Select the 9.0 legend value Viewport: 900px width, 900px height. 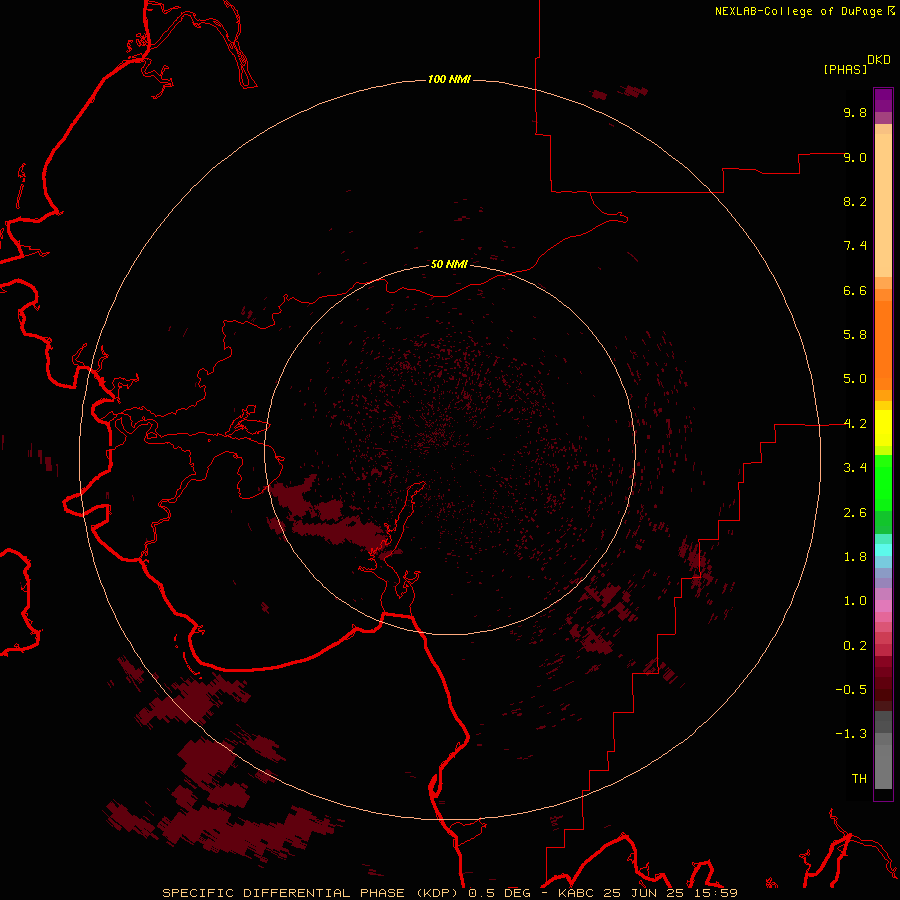click(855, 157)
